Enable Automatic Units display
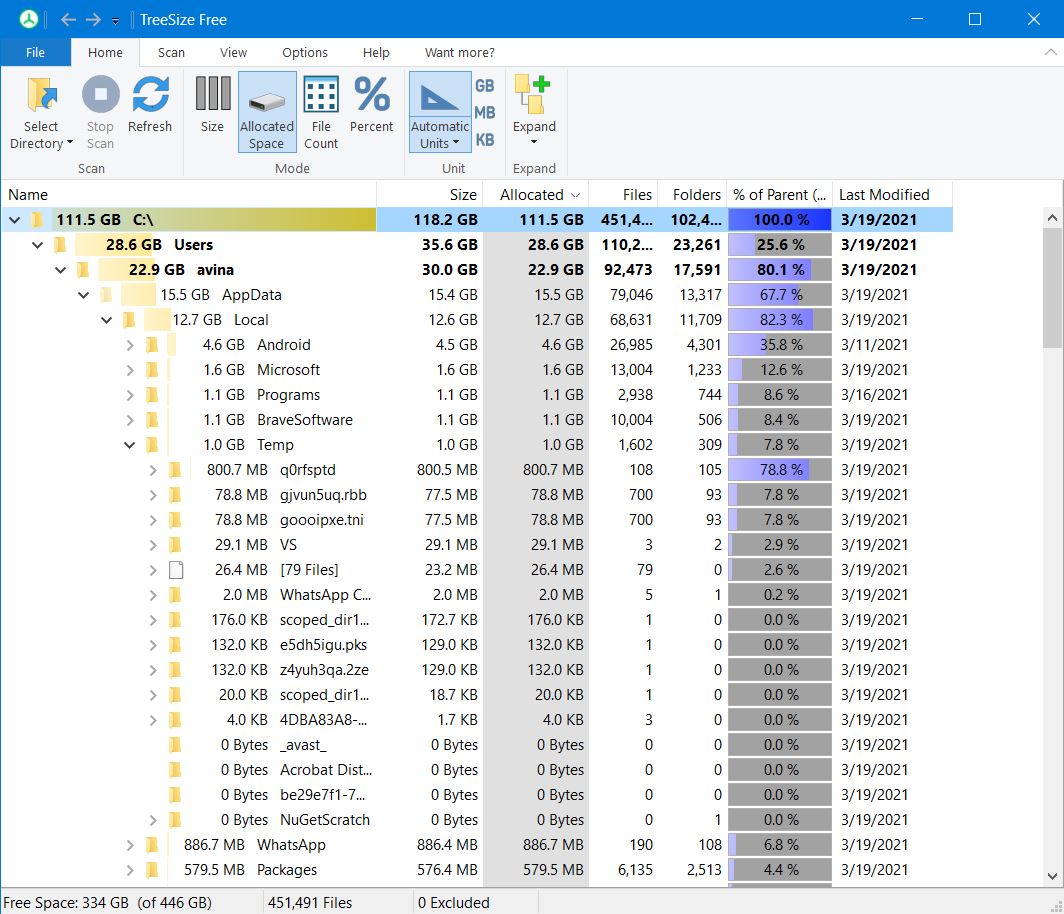The width and height of the screenshot is (1064, 914). click(440, 113)
